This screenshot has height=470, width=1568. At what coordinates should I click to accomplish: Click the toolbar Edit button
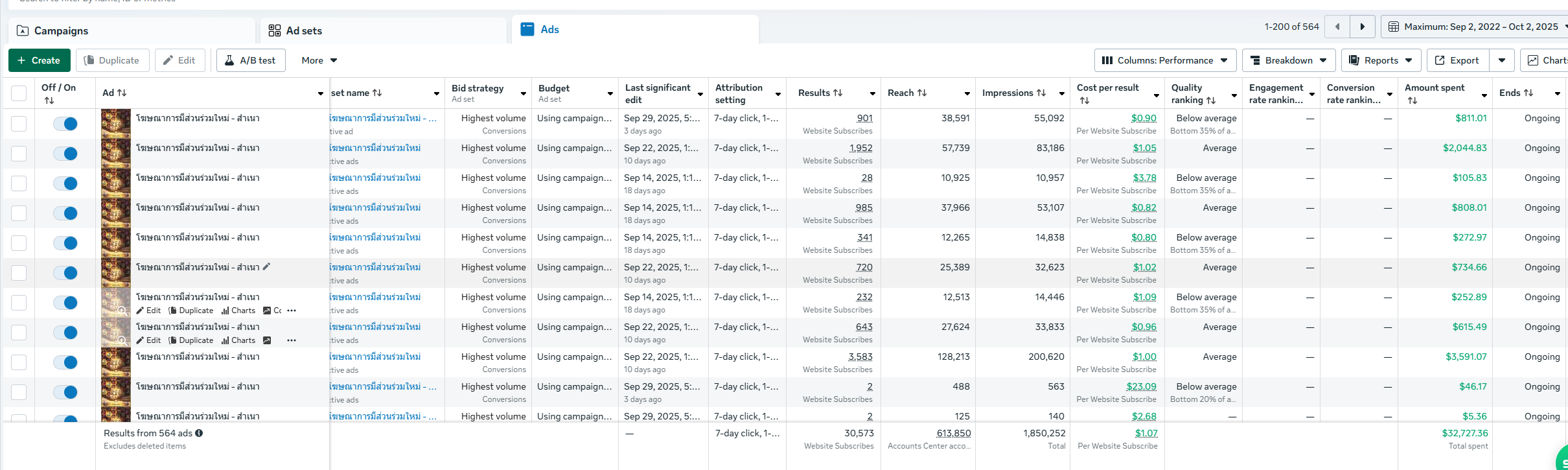pyautogui.click(x=180, y=60)
